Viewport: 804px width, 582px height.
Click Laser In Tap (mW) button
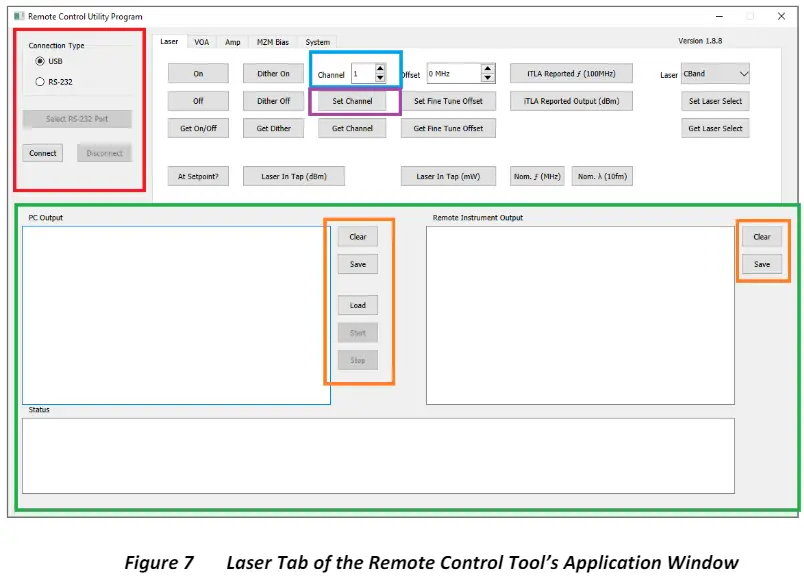tap(448, 176)
